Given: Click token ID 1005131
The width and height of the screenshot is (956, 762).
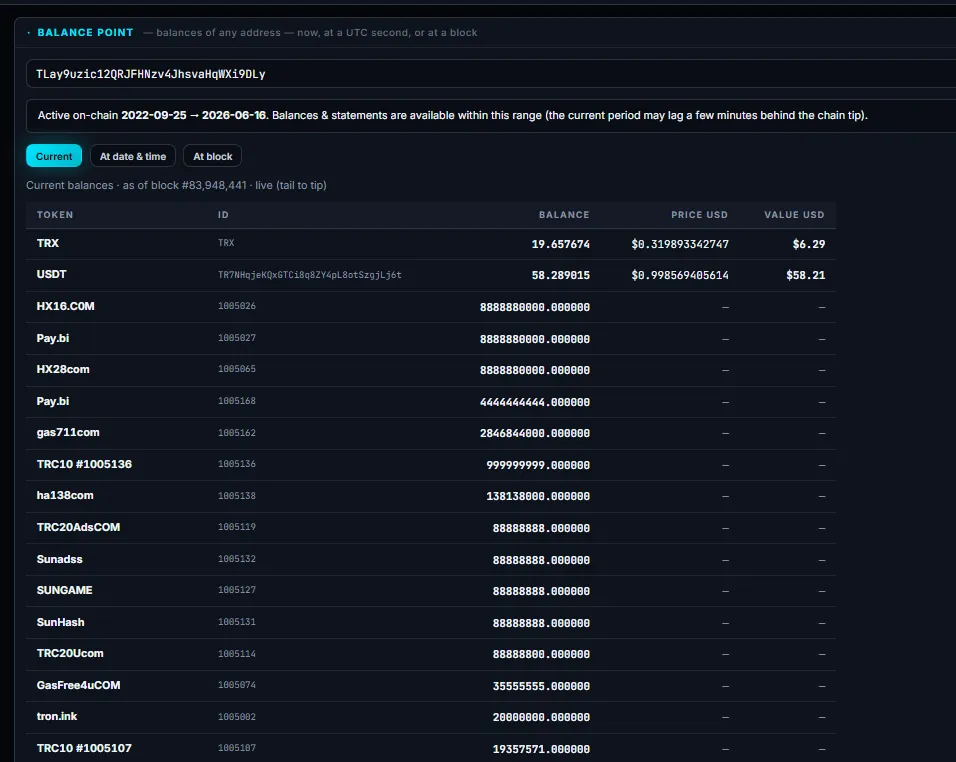Looking at the screenshot, I should (x=237, y=622).
